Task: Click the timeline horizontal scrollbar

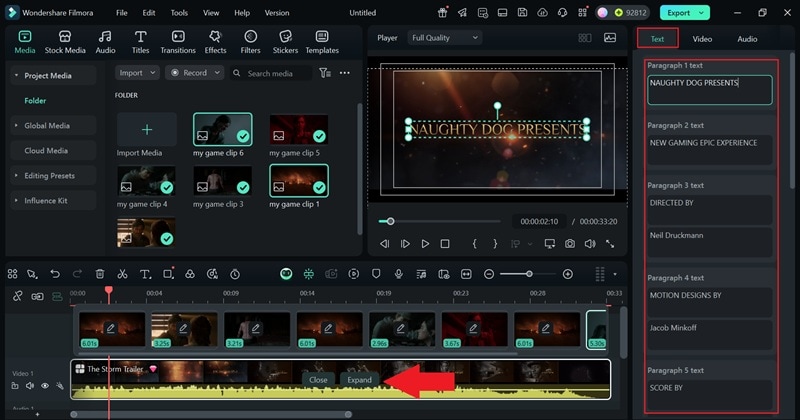Action: coord(211,414)
